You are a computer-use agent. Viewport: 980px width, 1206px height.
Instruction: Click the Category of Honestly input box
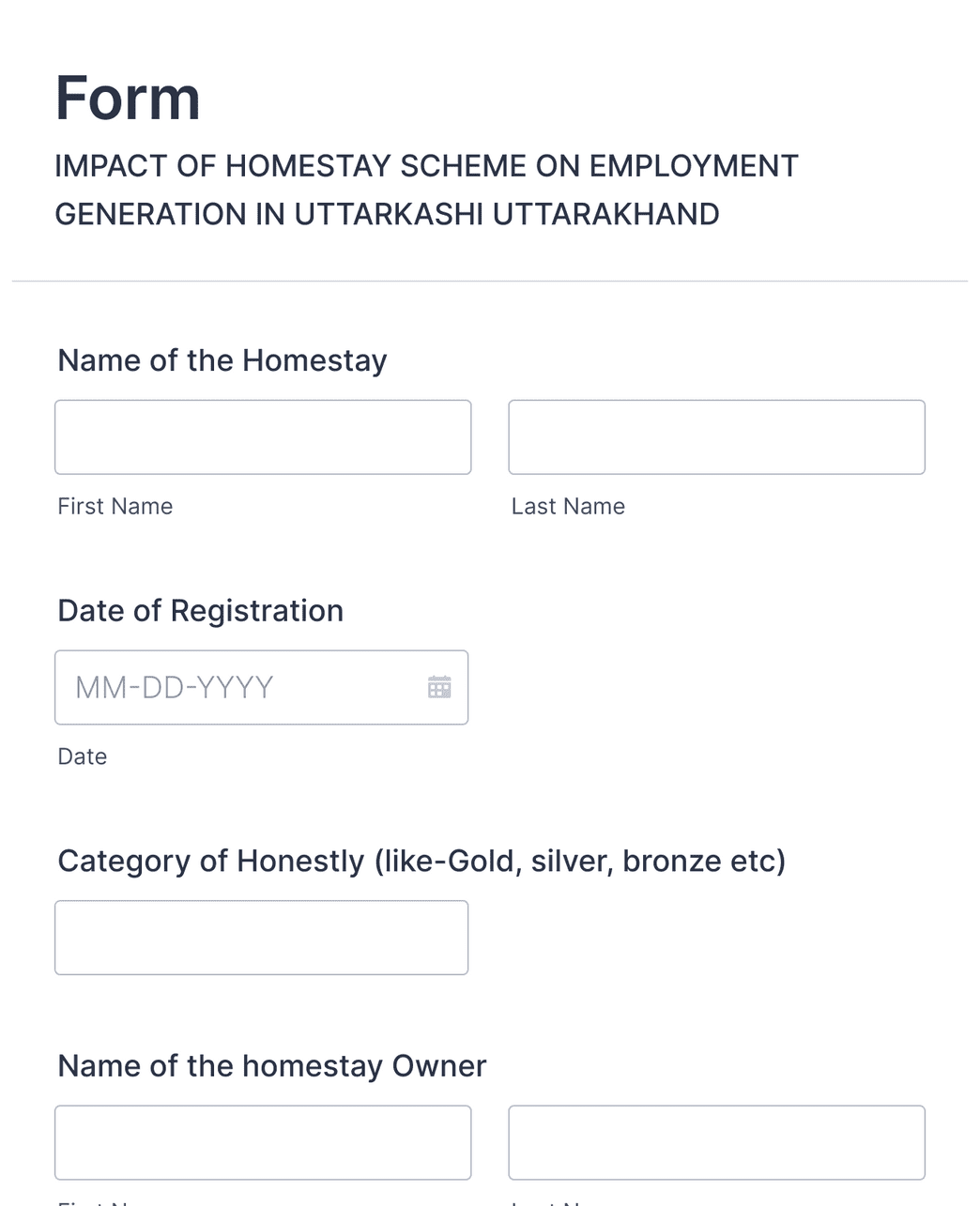[x=261, y=937]
